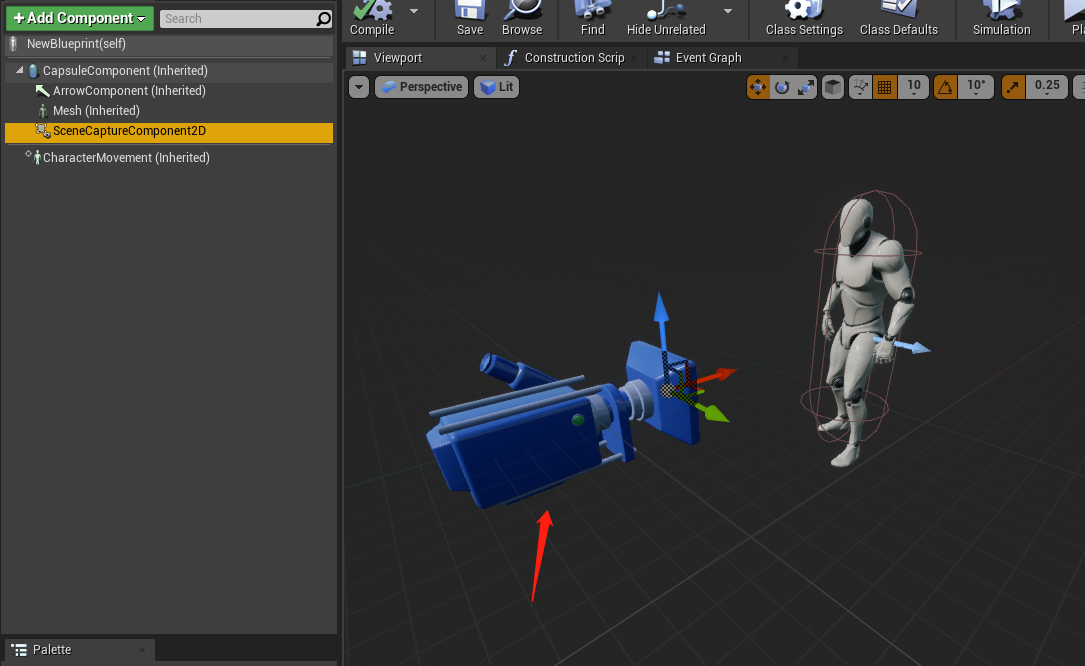Adjust the 0.25 camera speed control
1085x666 pixels.
click(x=1047, y=87)
